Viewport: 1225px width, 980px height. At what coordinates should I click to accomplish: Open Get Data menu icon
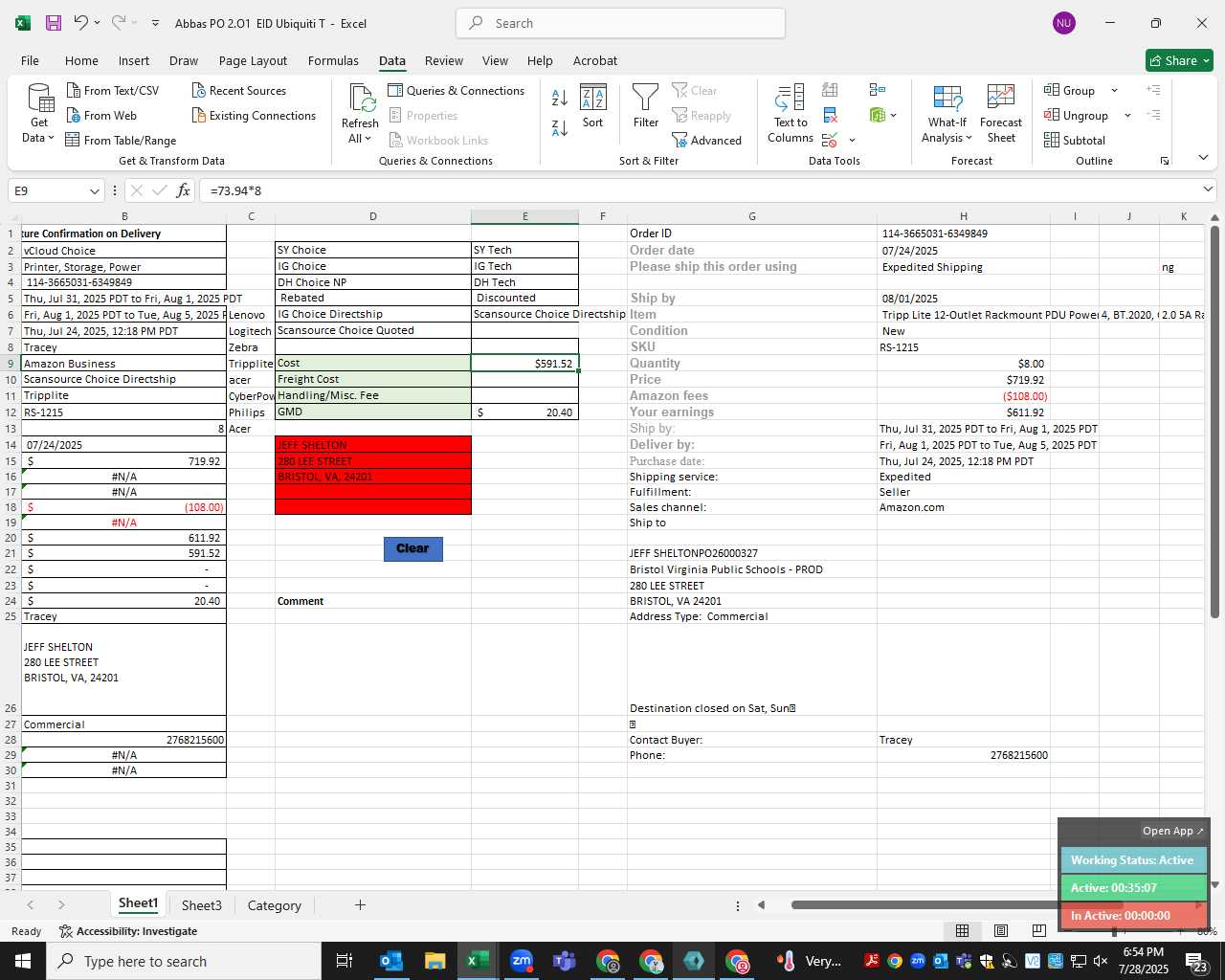40,100
